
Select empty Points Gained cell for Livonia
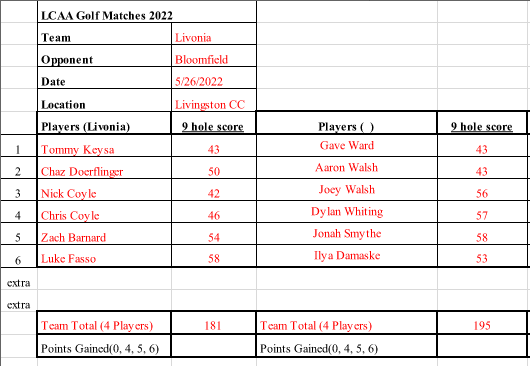click(x=213, y=345)
